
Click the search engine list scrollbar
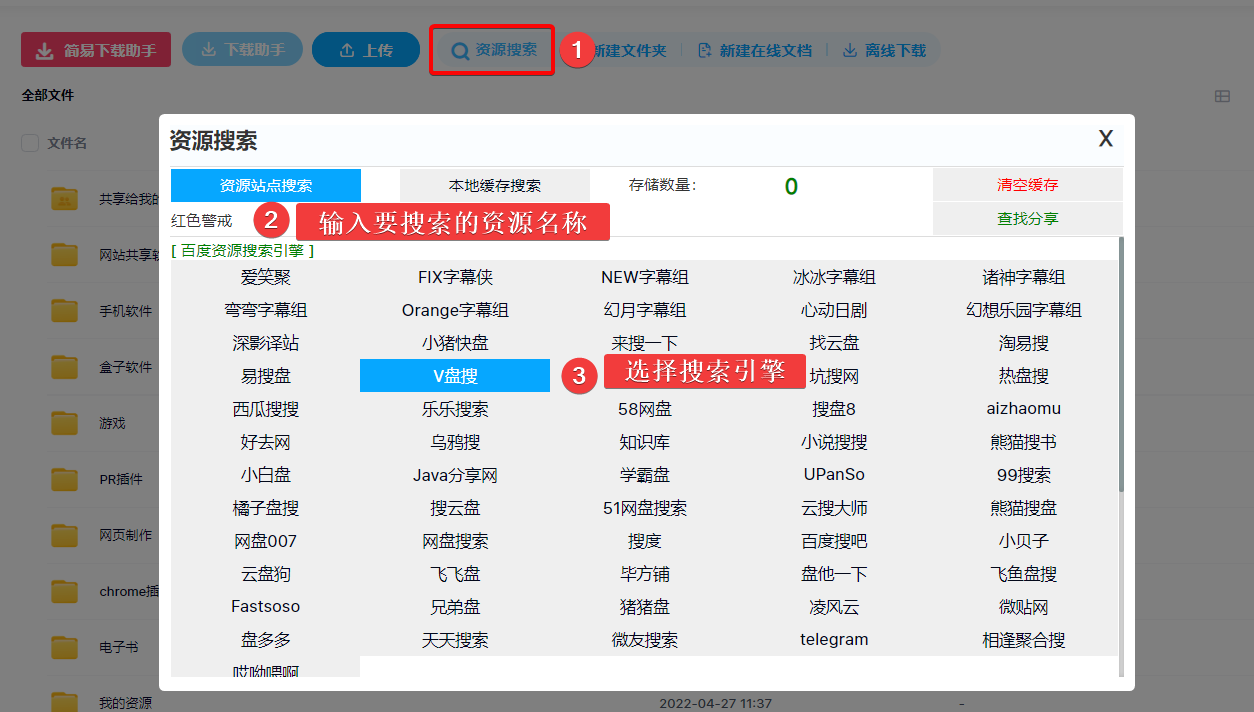tap(1121, 400)
